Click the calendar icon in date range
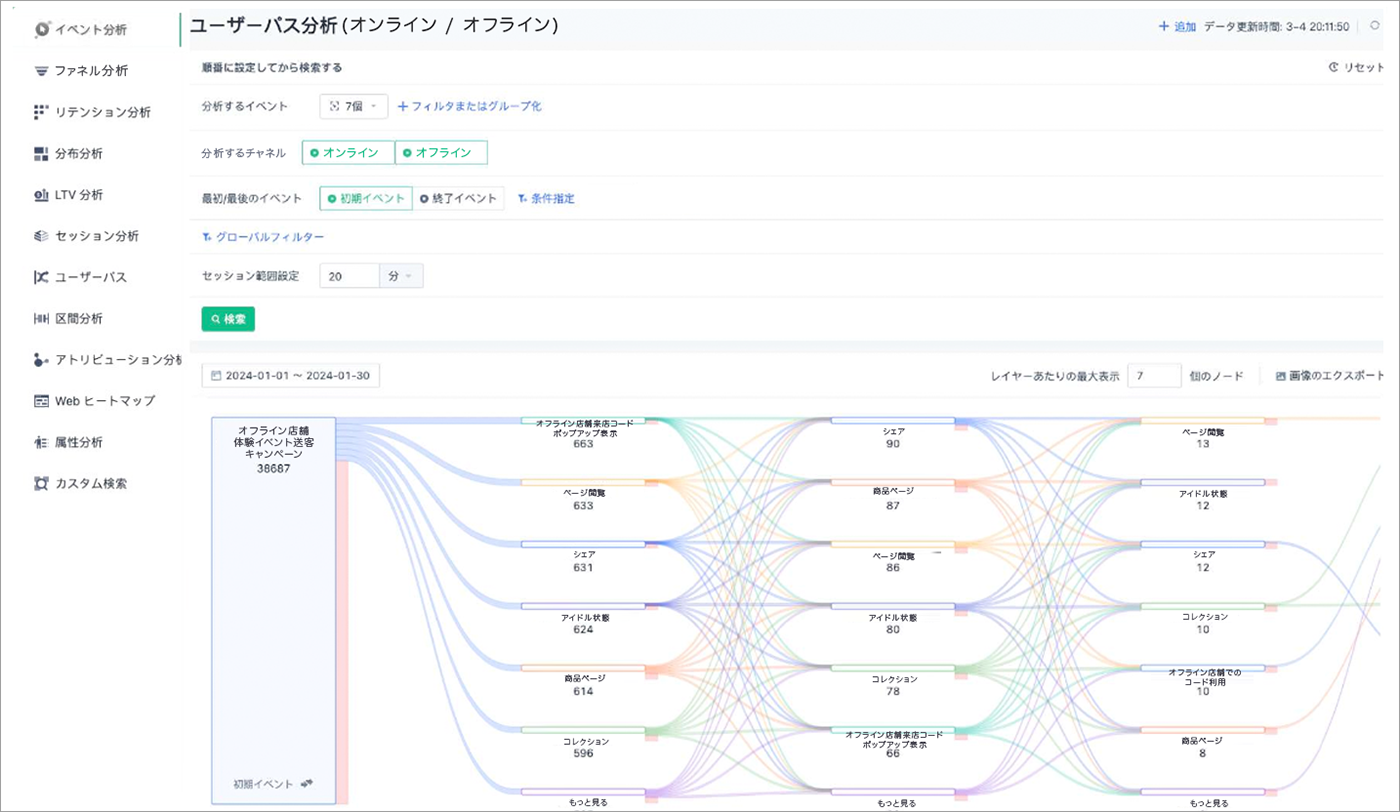The height and width of the screenshot is (812, 1400). (215, 376)
